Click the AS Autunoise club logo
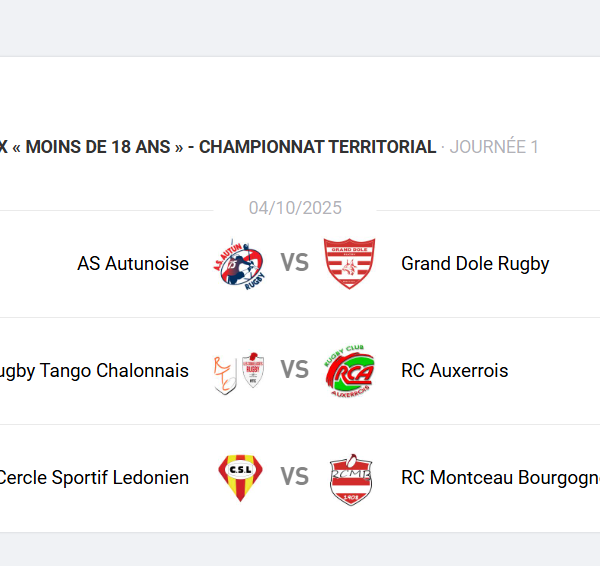The height and width of the screenshot is (566, 600). pyautogui.click(x=239, y=264)
